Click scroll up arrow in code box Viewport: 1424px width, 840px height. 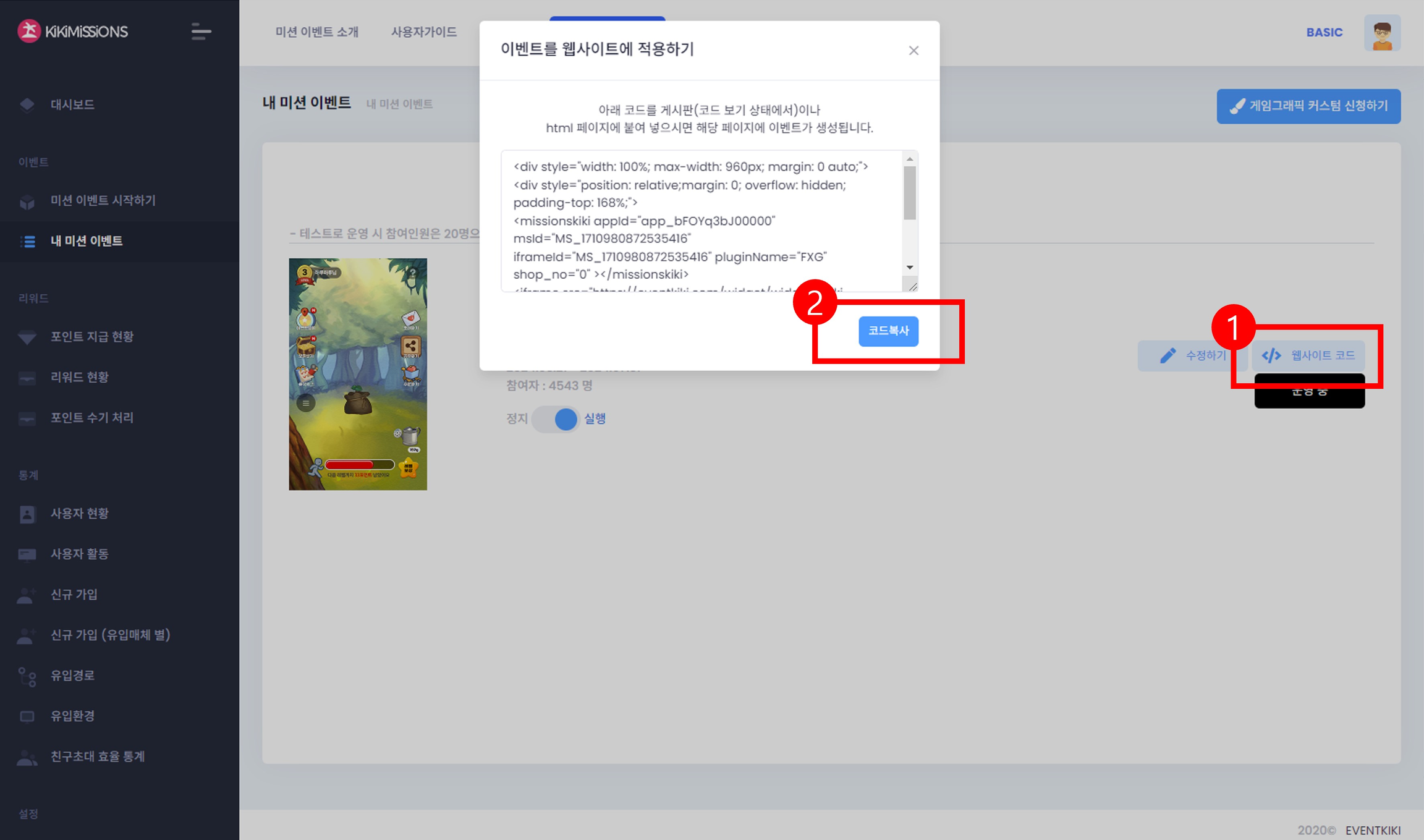tap(910, 159)
